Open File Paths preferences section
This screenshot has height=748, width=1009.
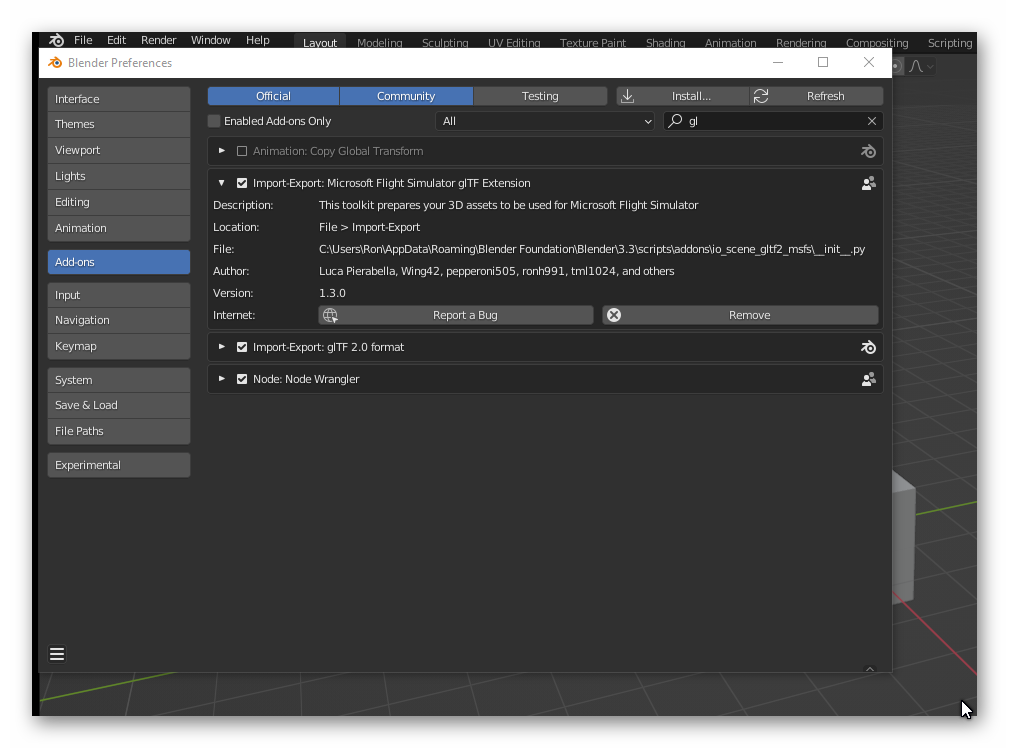click(x=119, y=431)
